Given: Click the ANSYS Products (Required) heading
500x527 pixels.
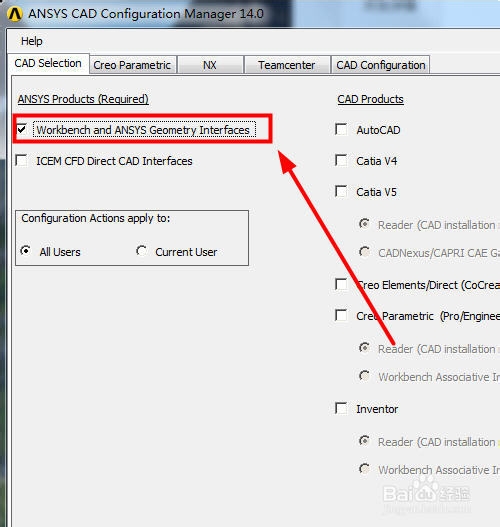Looking at the screenshot, I should pyautogui.click(x=83, y=99).
